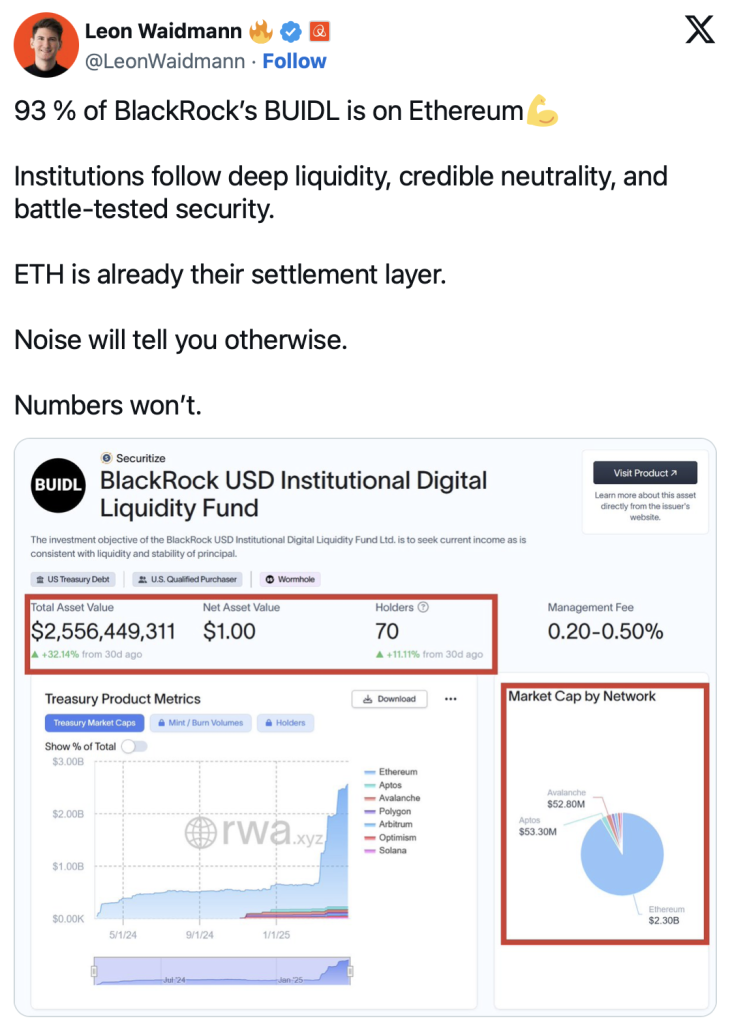Click the Securitize issuer icon
The height and width of the screenshot is (1024, 732).
click(106, 458)
